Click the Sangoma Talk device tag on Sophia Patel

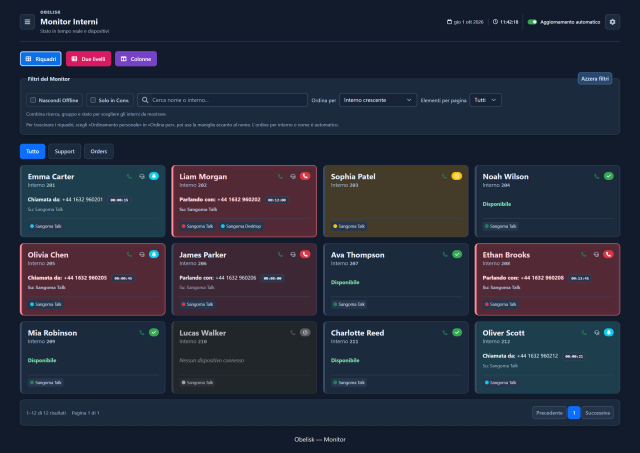349,226
